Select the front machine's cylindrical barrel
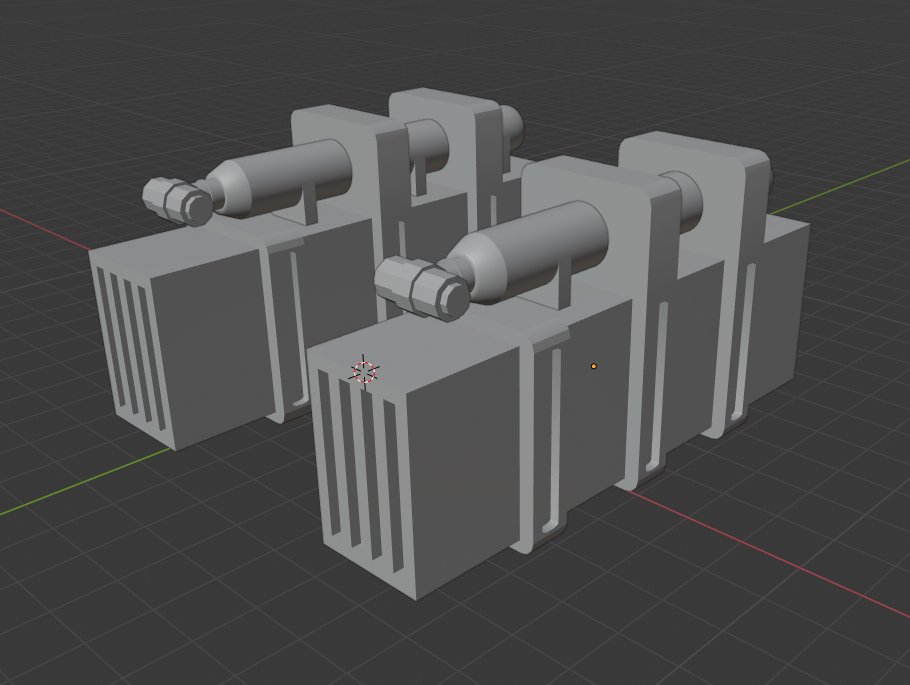The width and height of the screenshot is (910, 685). [529, 253]
